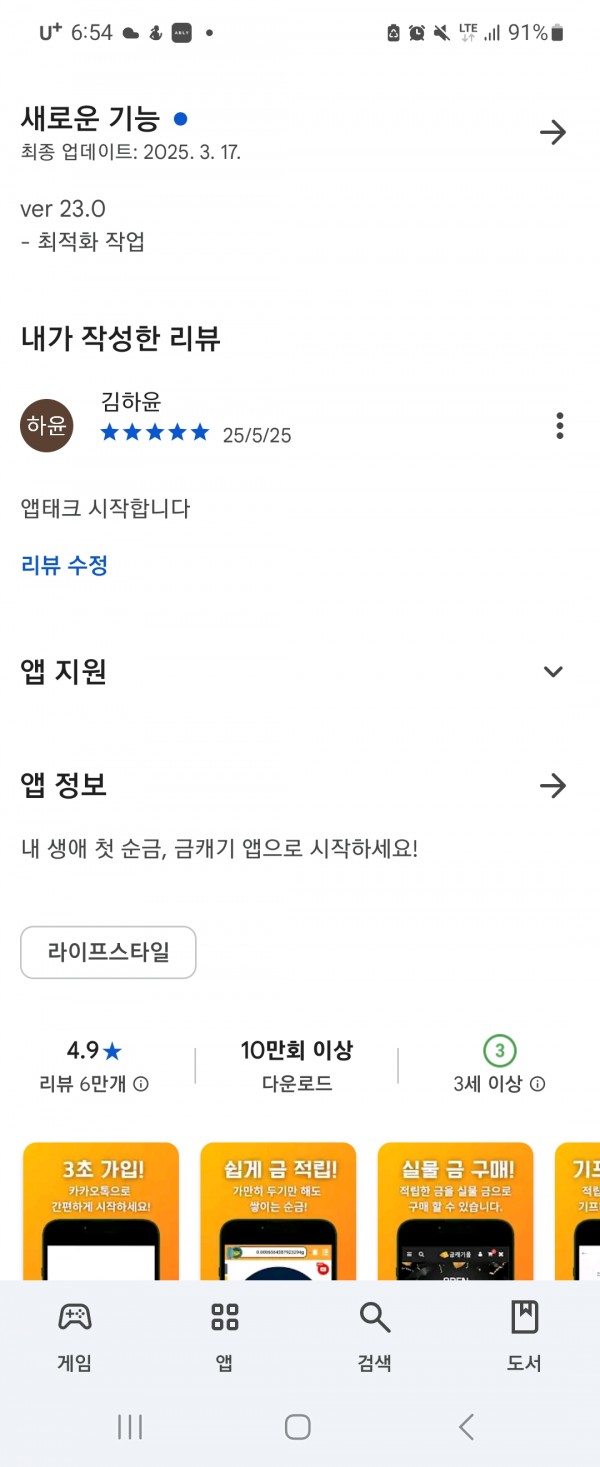
Task: Tap the 리뷰 수정 link
Action: point(64,565)
